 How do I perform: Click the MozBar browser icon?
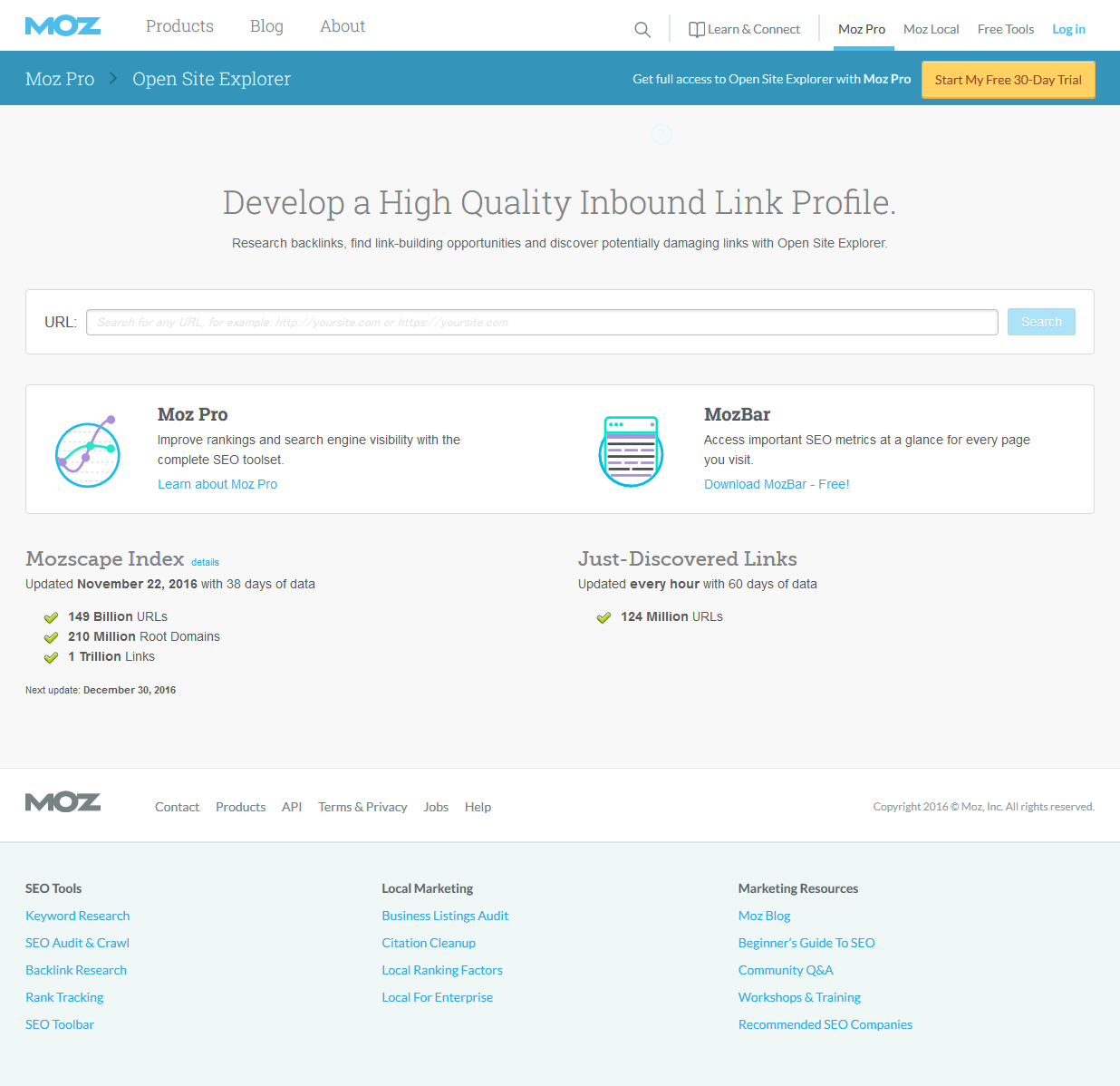tap(632, 451)
